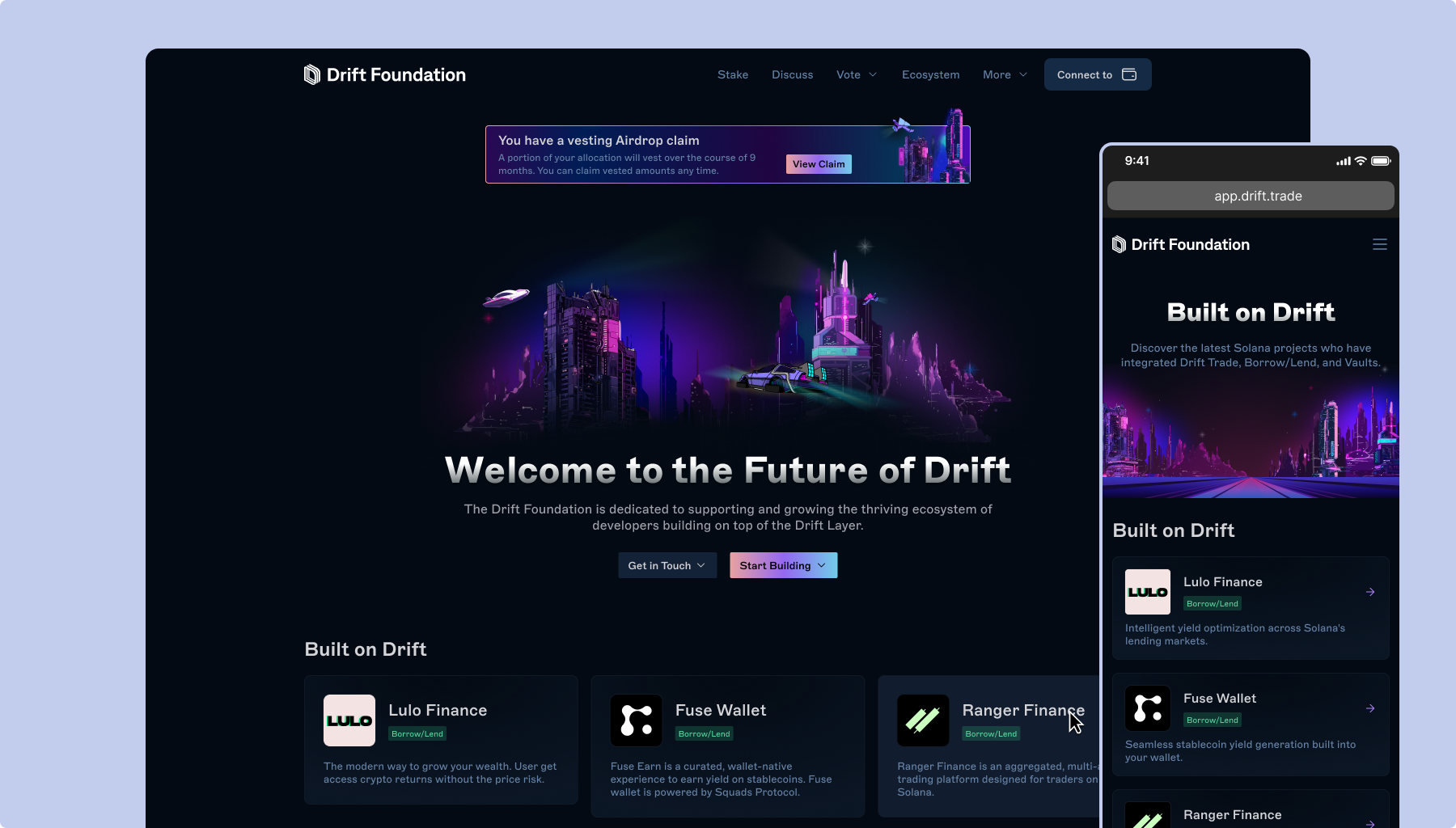Tap the cellular signal icon in mobile status bar
The width and height of the screenshot is (1456, 828).
(1344, 161)
